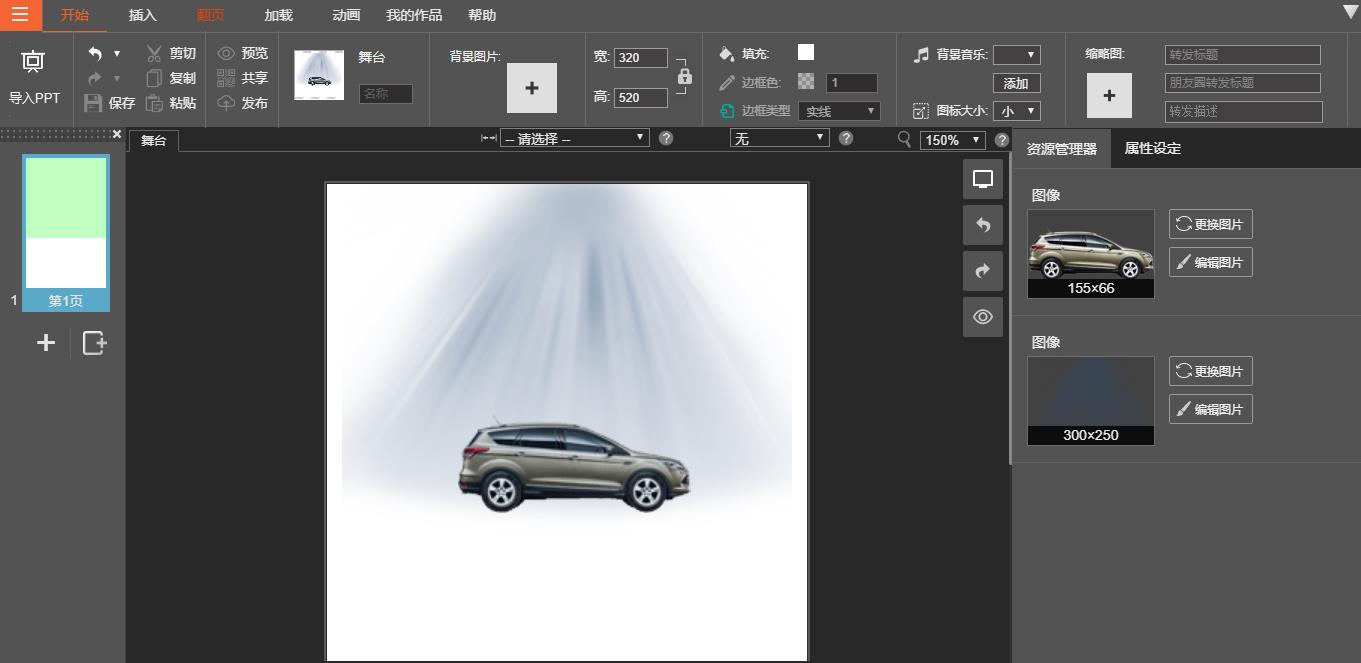Toggle the width-height aspect ratio lock
Viewport: 1361px width, 663px height.
click(684, 76)
